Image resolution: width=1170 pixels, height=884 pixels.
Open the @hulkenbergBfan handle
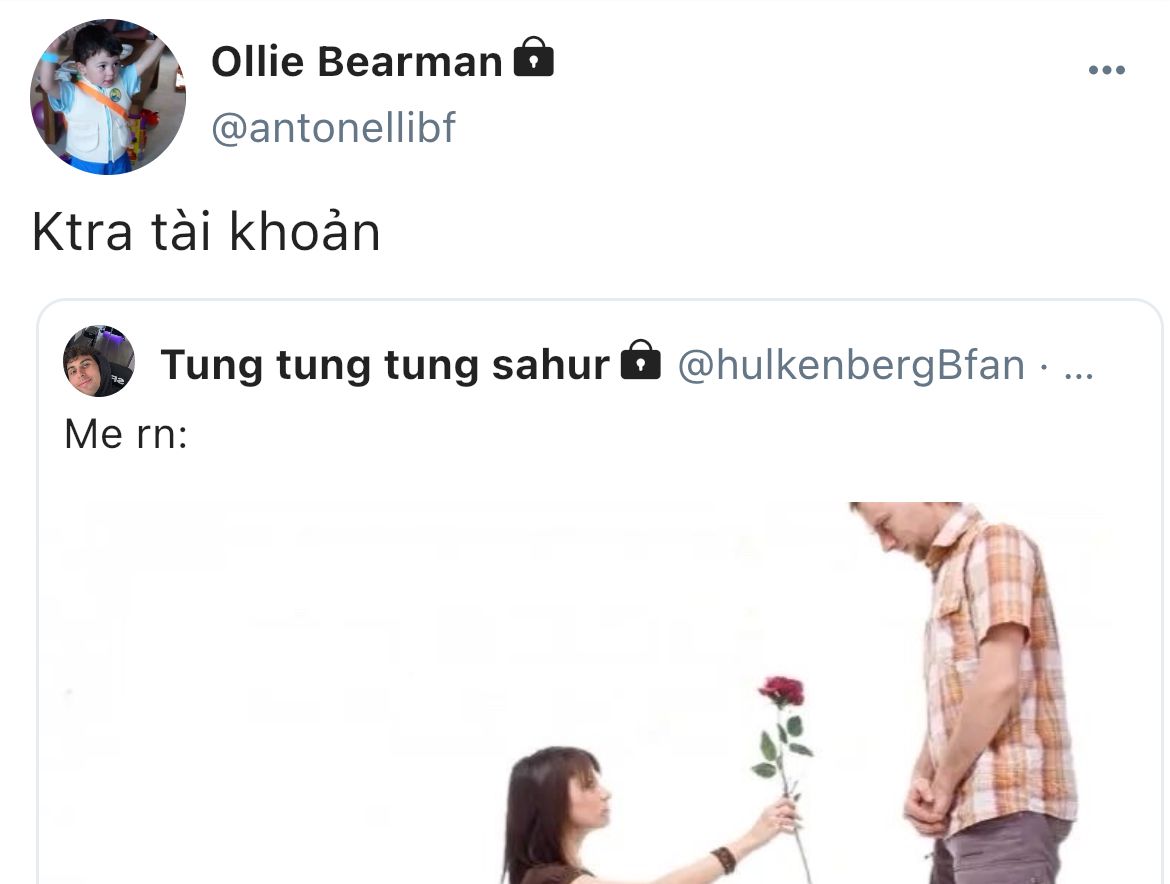tap(851, 365)
